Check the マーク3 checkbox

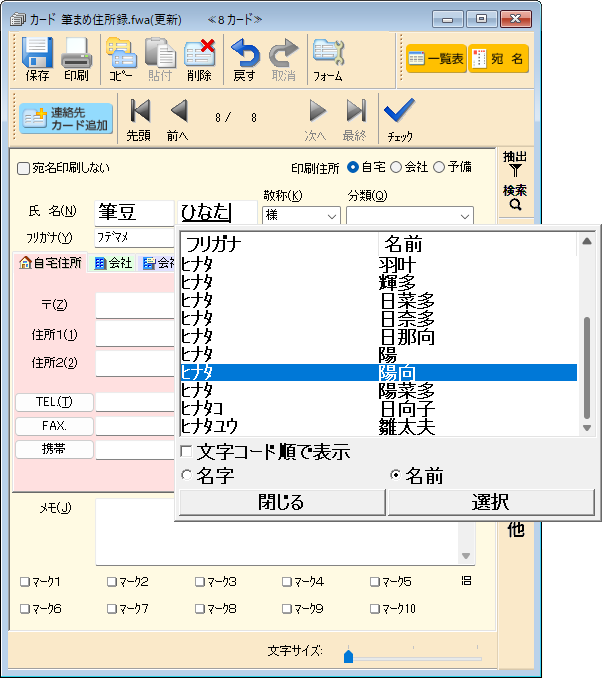click(x=199, y=582)
